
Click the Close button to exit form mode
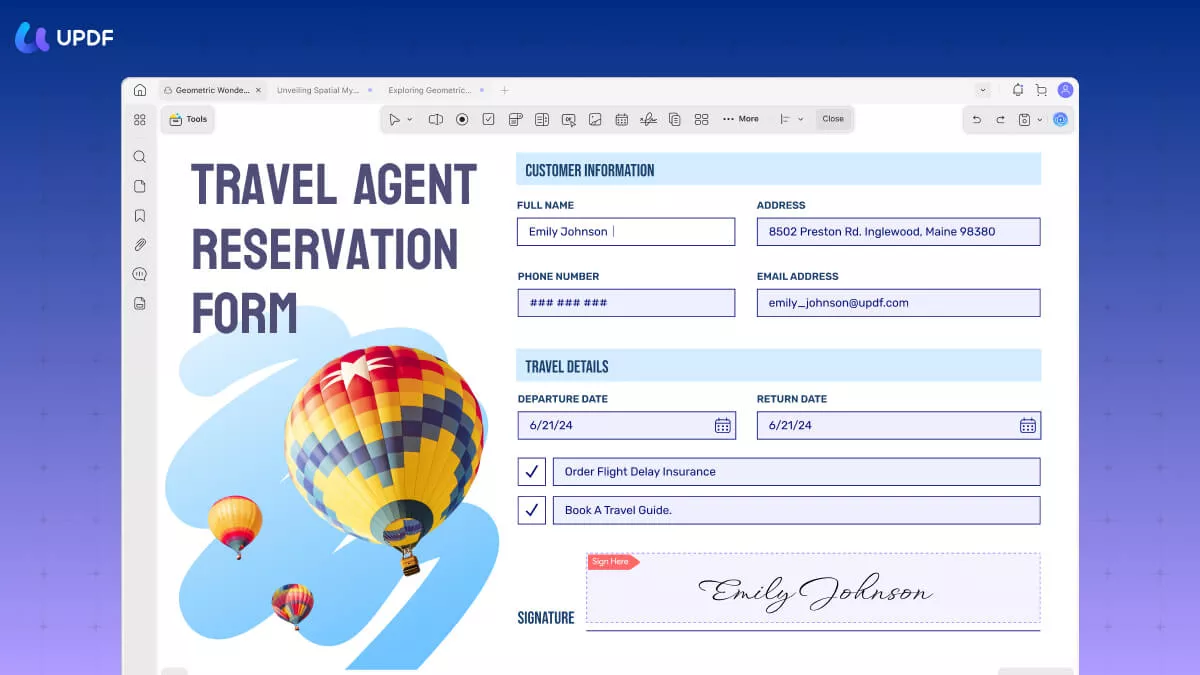click(x=834, y=118)
